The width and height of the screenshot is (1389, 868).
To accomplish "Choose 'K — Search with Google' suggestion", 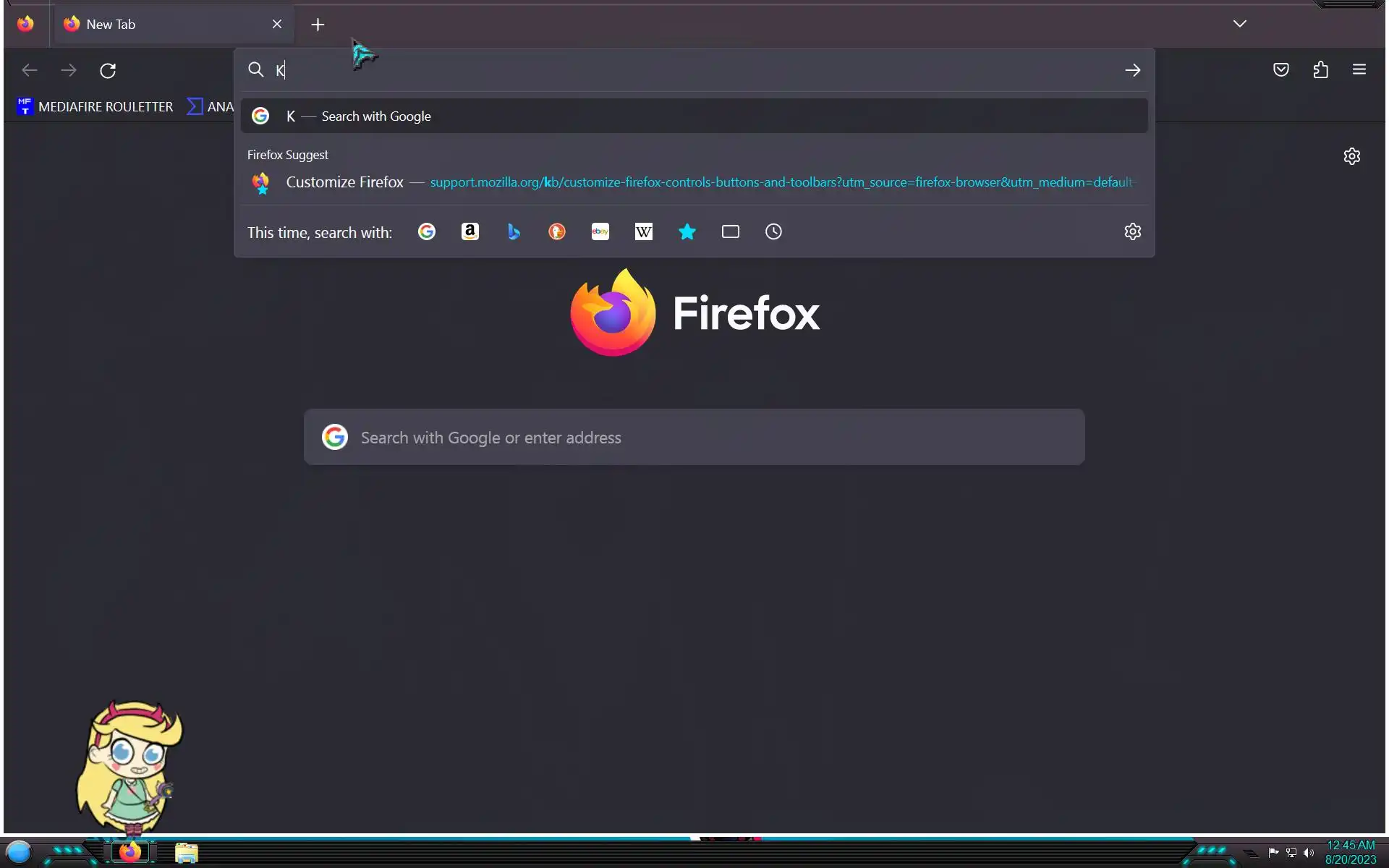I will pos(693,116).
